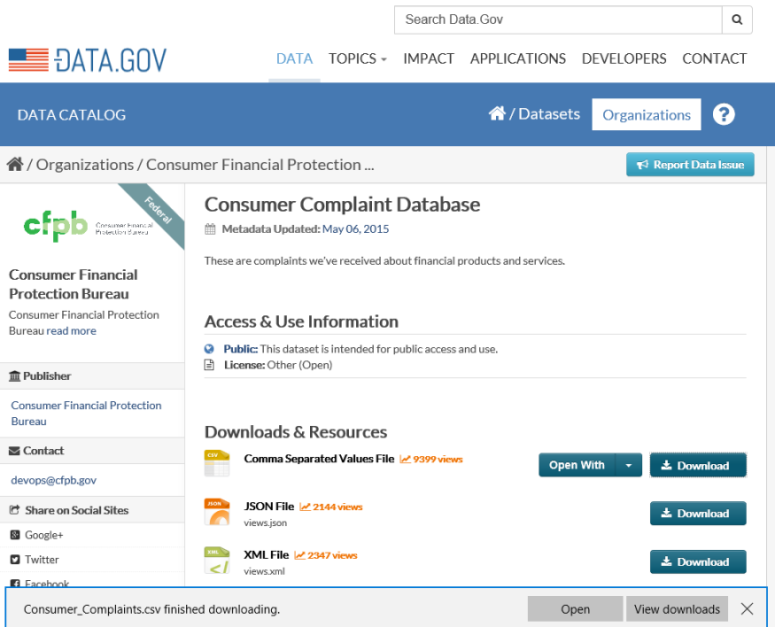Click View downloads button
The height and width of the screenshot is (627, 775).
(677, 609)
